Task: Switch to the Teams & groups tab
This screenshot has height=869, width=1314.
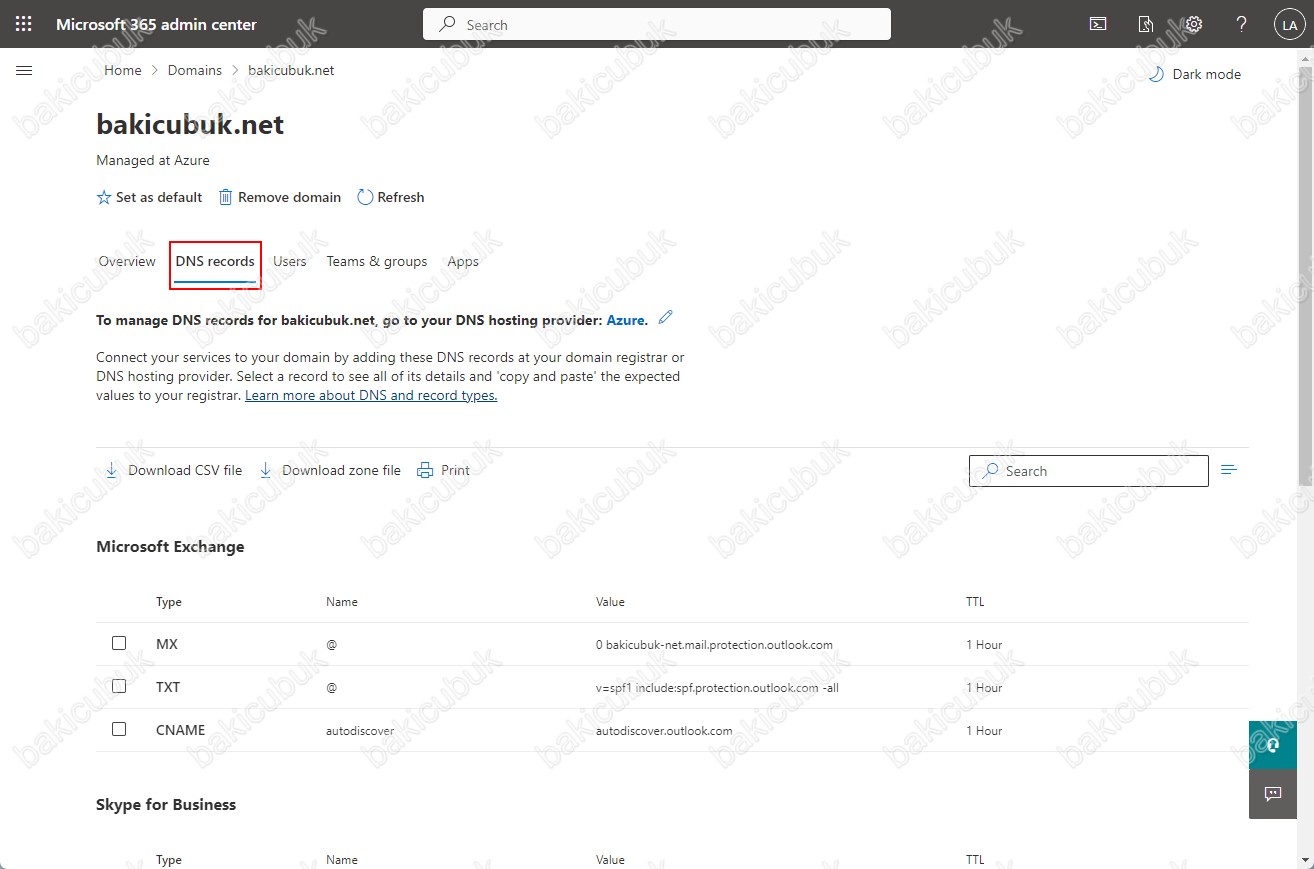Action: point(377,262)
